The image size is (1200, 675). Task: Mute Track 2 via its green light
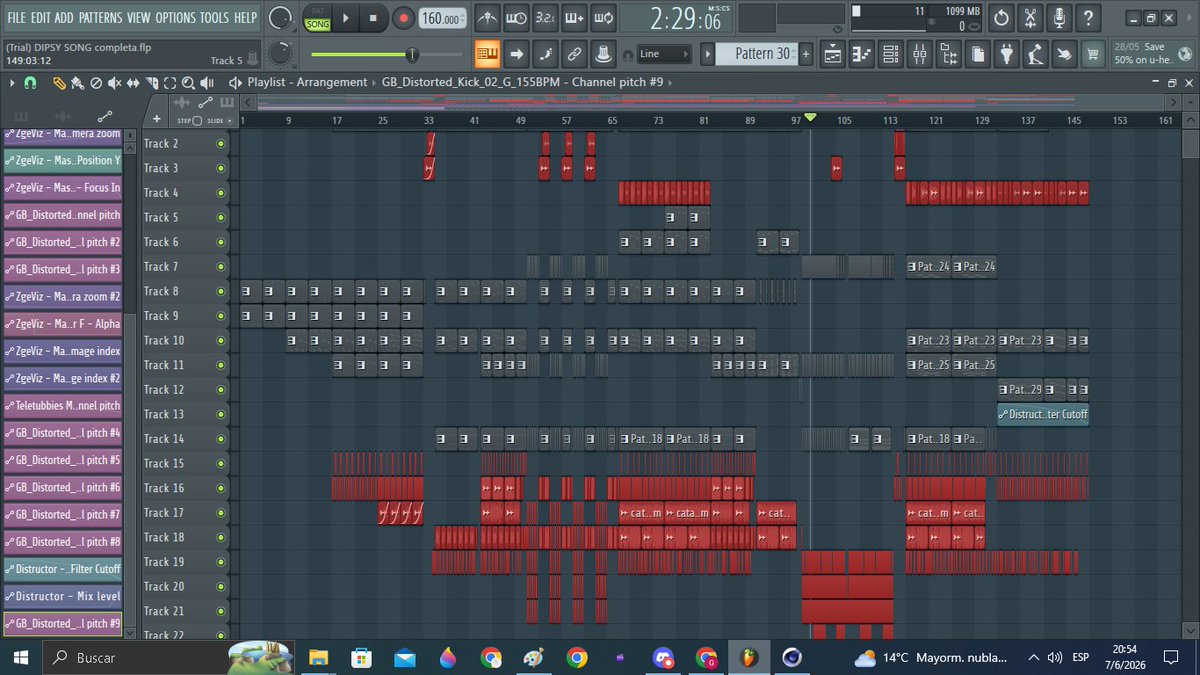tap(221, 144)
